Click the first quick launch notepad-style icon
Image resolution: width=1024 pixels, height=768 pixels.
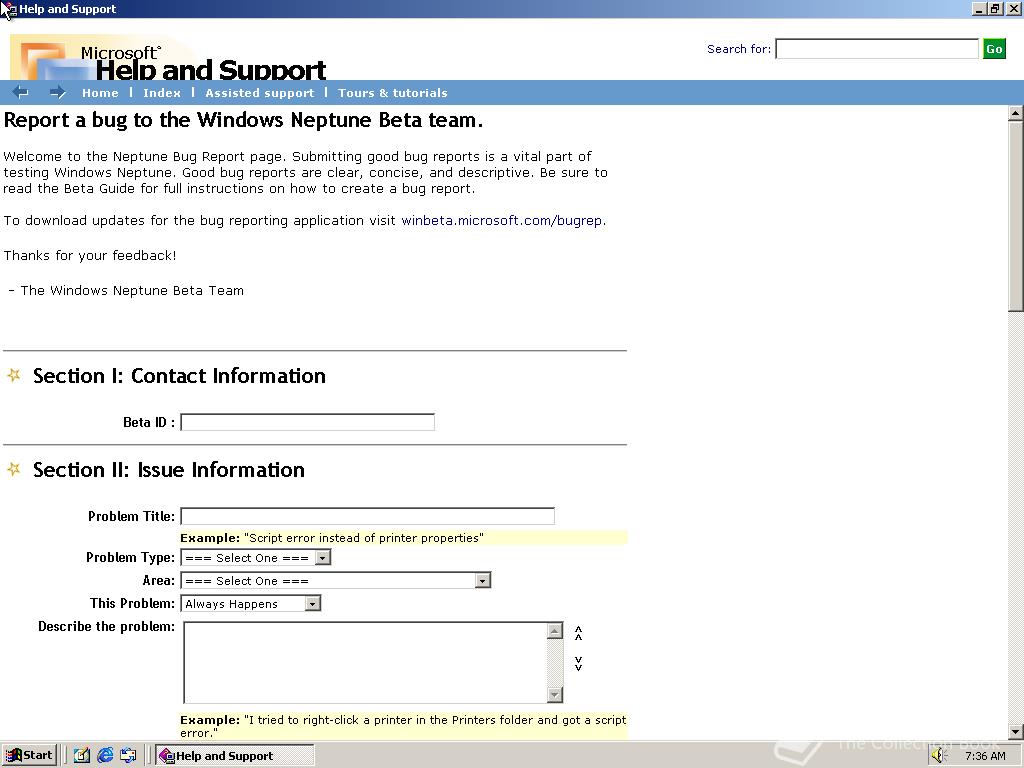(x=81, y=756)
